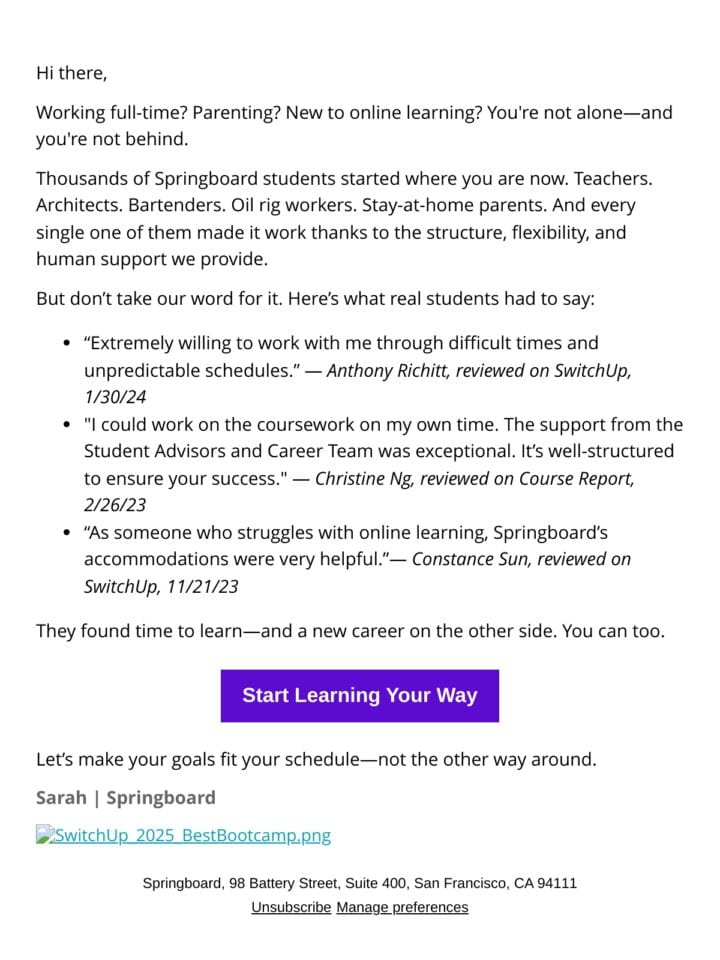Screen dimensions: 720x960
Task: Click the "Let's make your goals fit" line
Action: 316,760
